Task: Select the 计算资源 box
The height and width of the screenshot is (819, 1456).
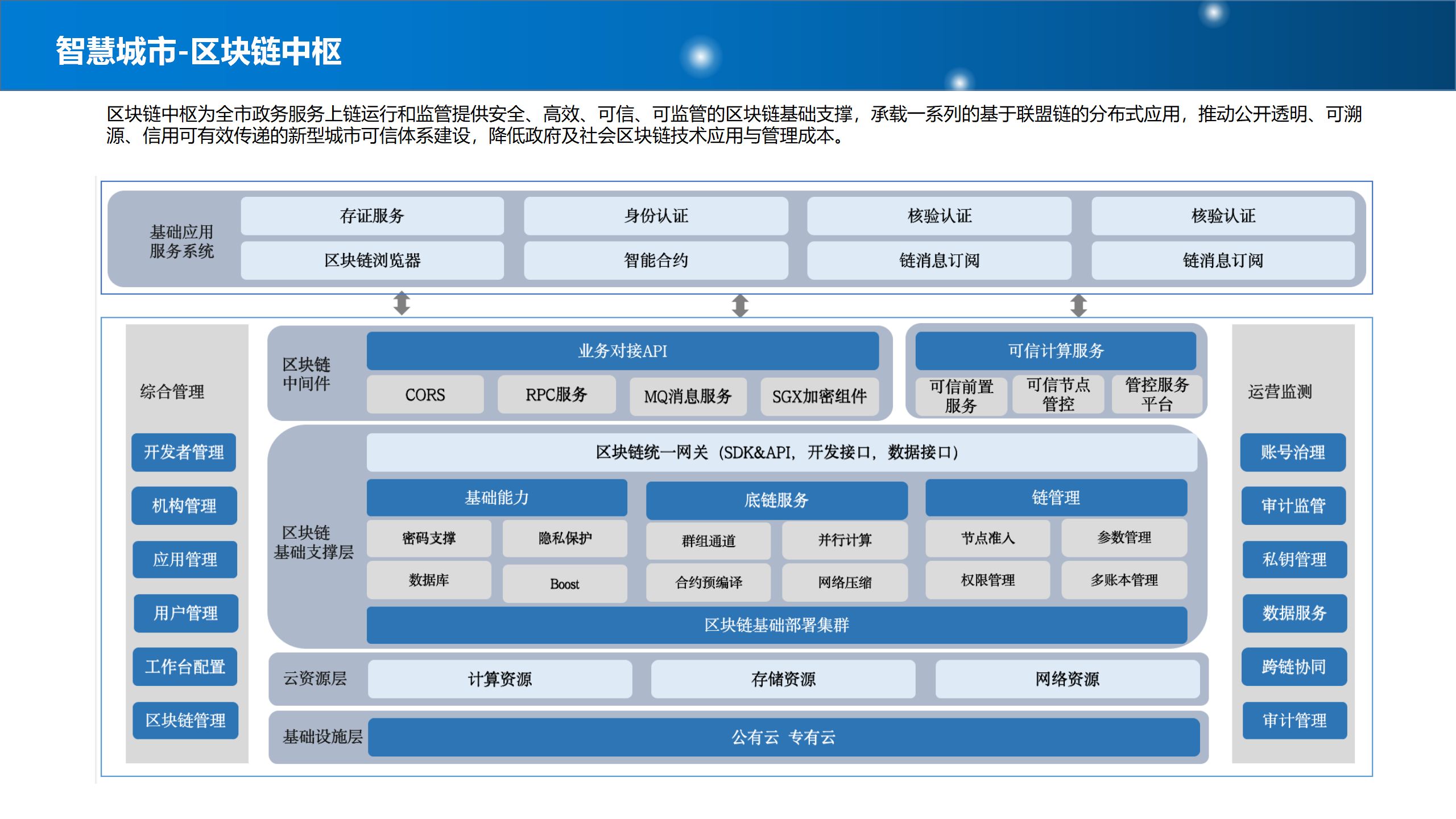Action: 500,679
